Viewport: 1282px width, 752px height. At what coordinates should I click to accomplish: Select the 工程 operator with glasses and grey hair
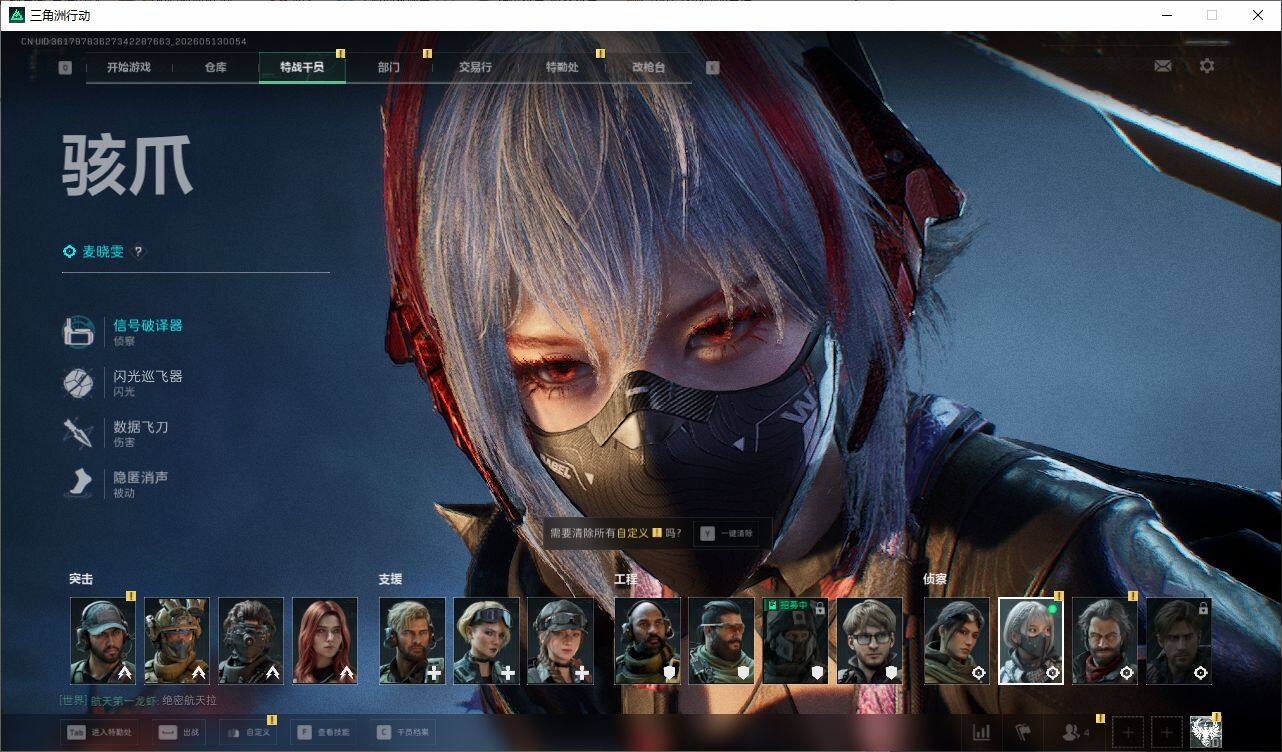tap(869, 641)
